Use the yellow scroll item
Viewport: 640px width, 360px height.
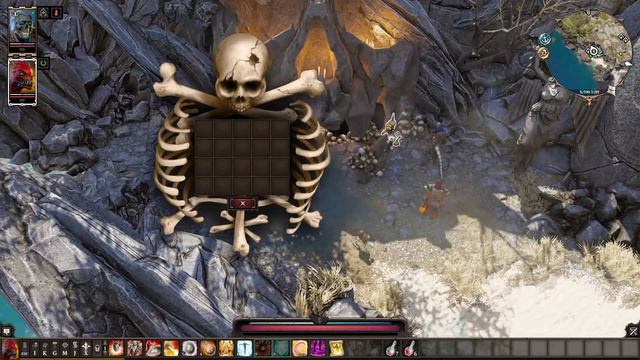coord(336,349)
